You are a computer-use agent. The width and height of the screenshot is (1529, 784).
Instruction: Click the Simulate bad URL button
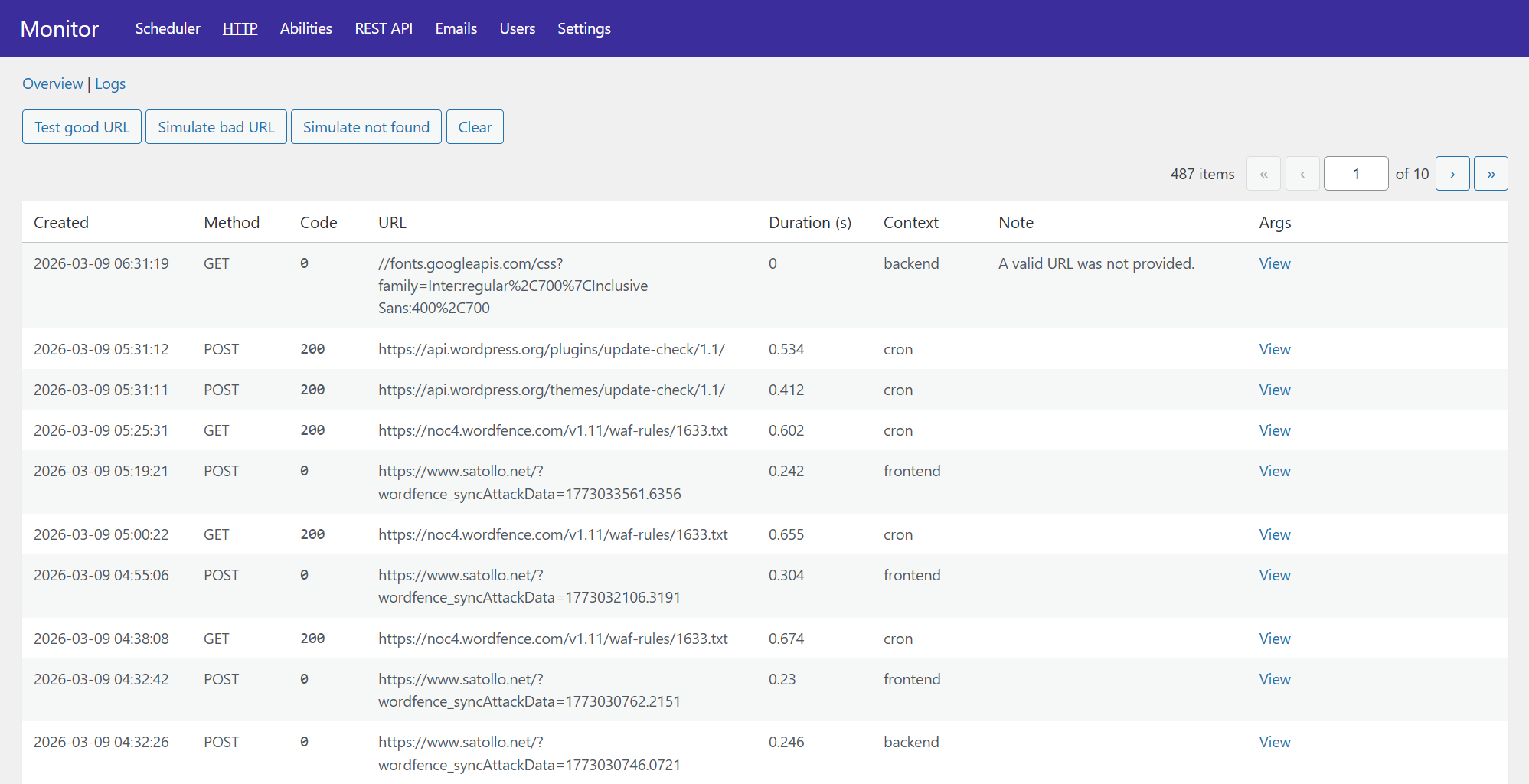(216, 127)
